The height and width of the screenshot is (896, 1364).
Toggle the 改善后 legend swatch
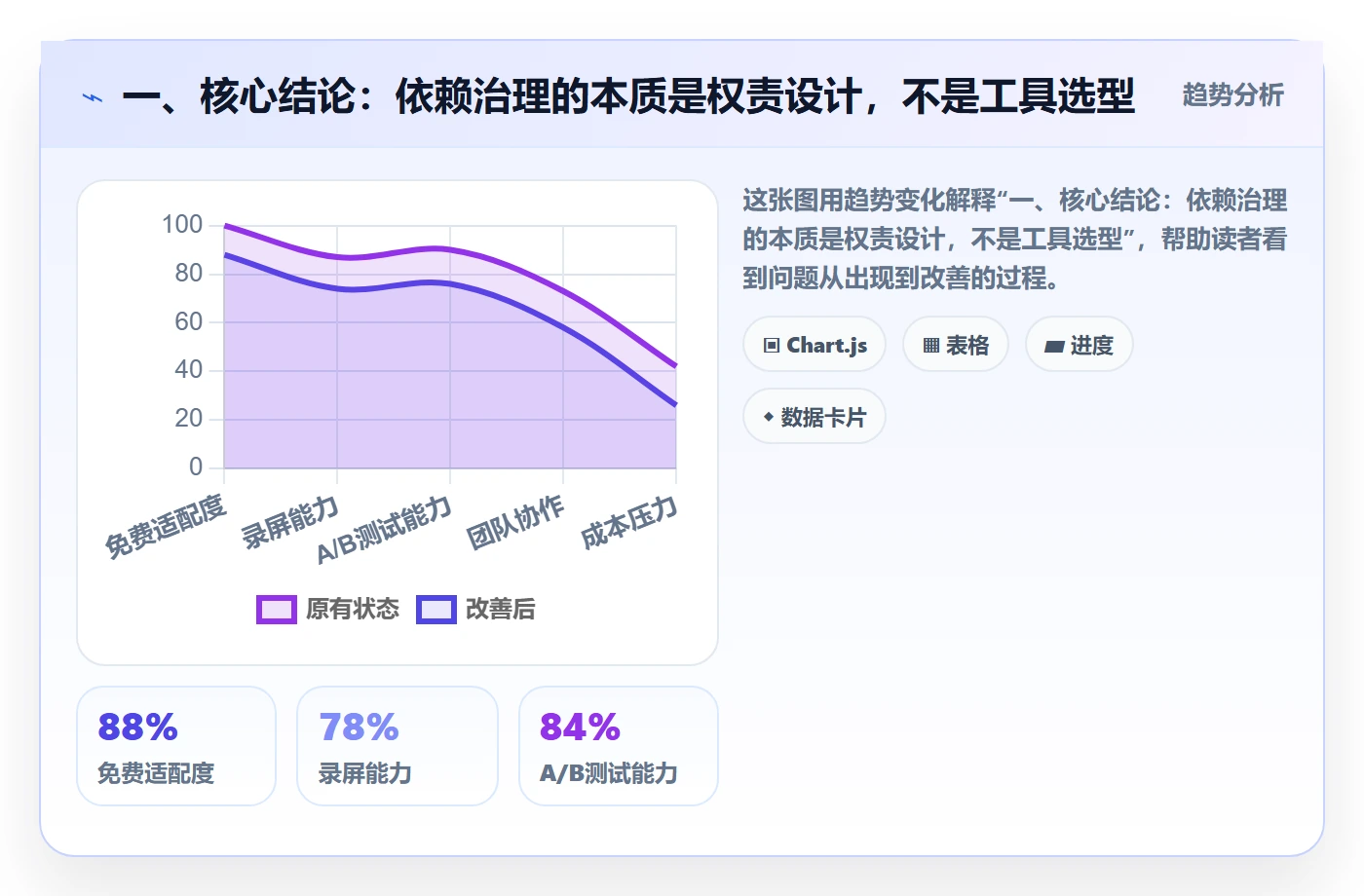pos(436,610)
